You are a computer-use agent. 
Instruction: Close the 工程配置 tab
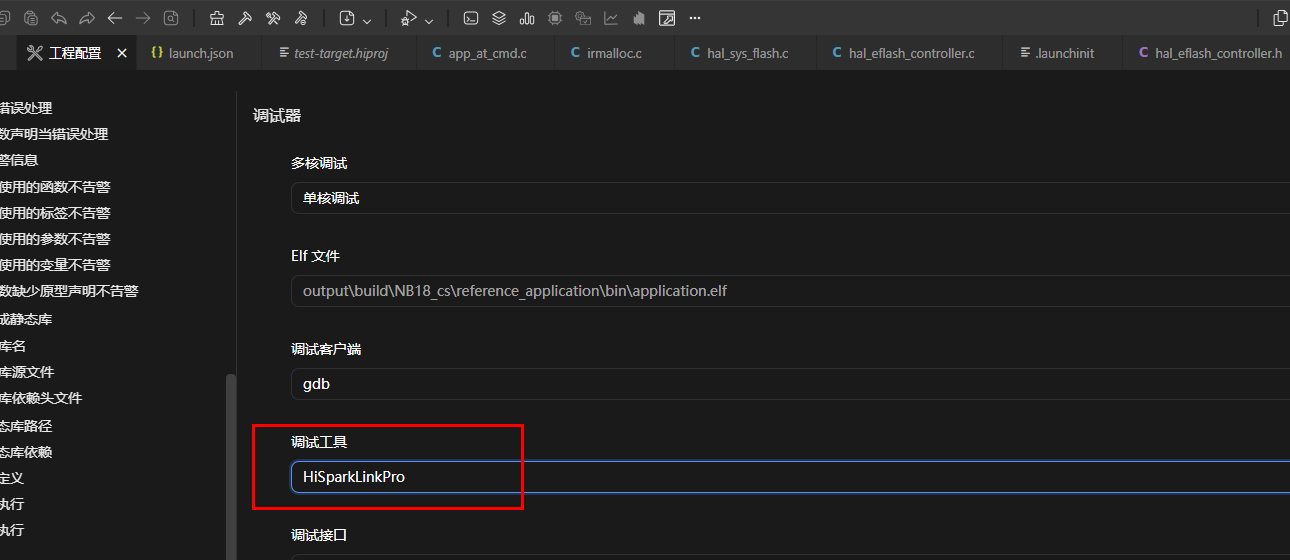click(122, 53)
